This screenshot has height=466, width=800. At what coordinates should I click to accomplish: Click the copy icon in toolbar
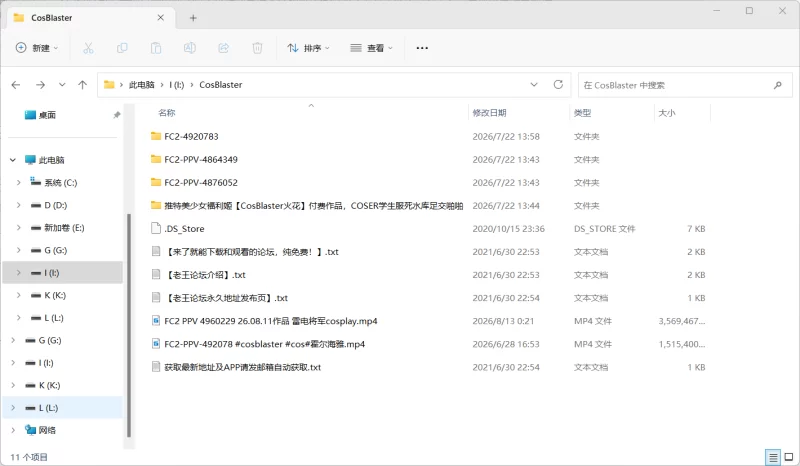122,48
